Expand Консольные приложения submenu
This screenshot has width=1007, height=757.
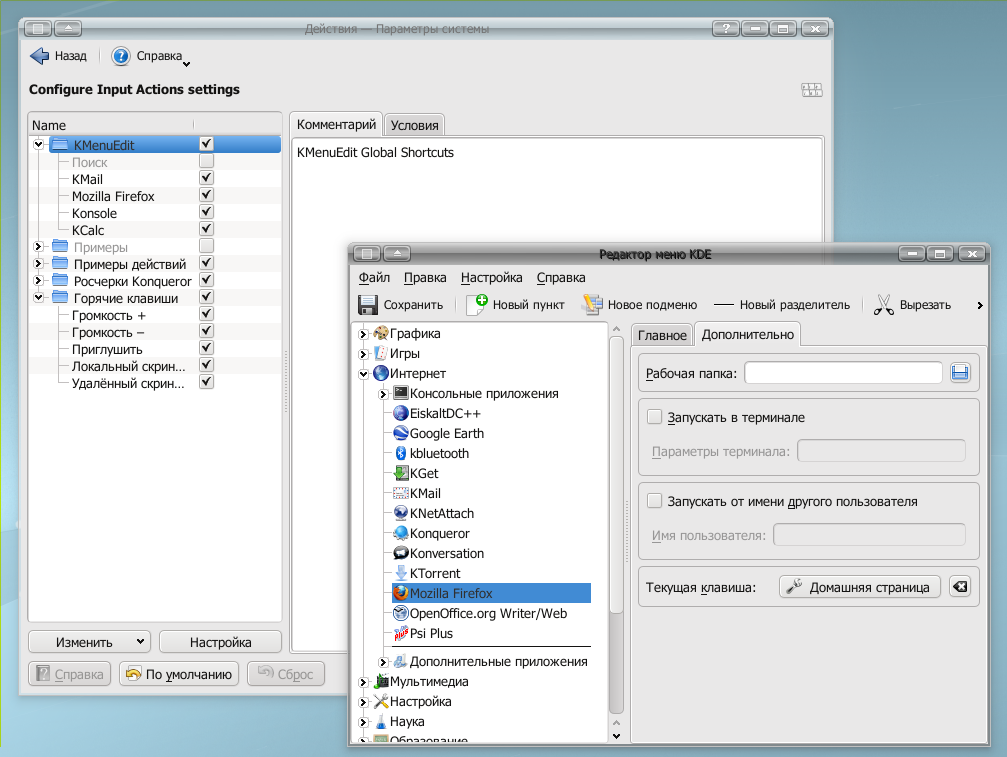click(383, 394)
